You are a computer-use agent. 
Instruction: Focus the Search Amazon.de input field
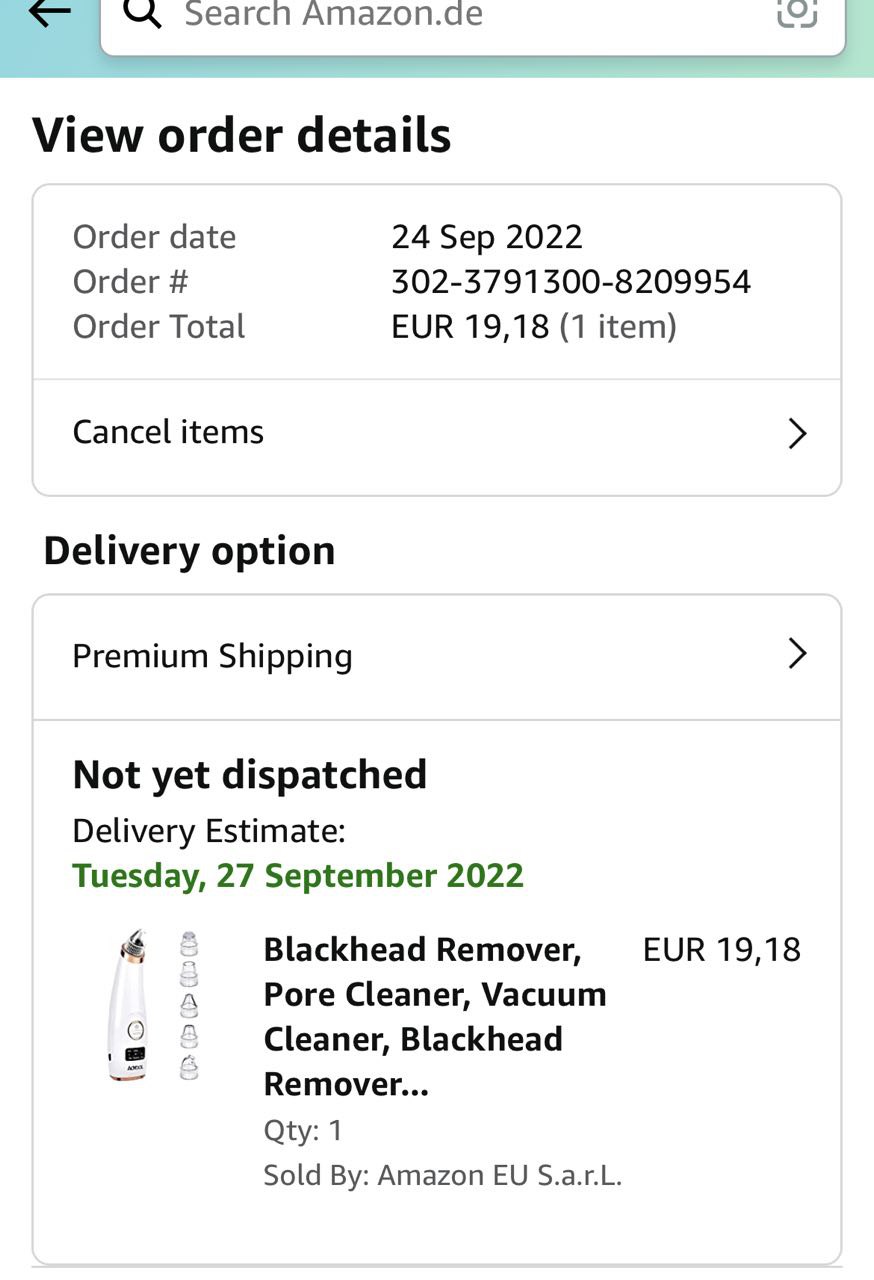coord(450,15)
